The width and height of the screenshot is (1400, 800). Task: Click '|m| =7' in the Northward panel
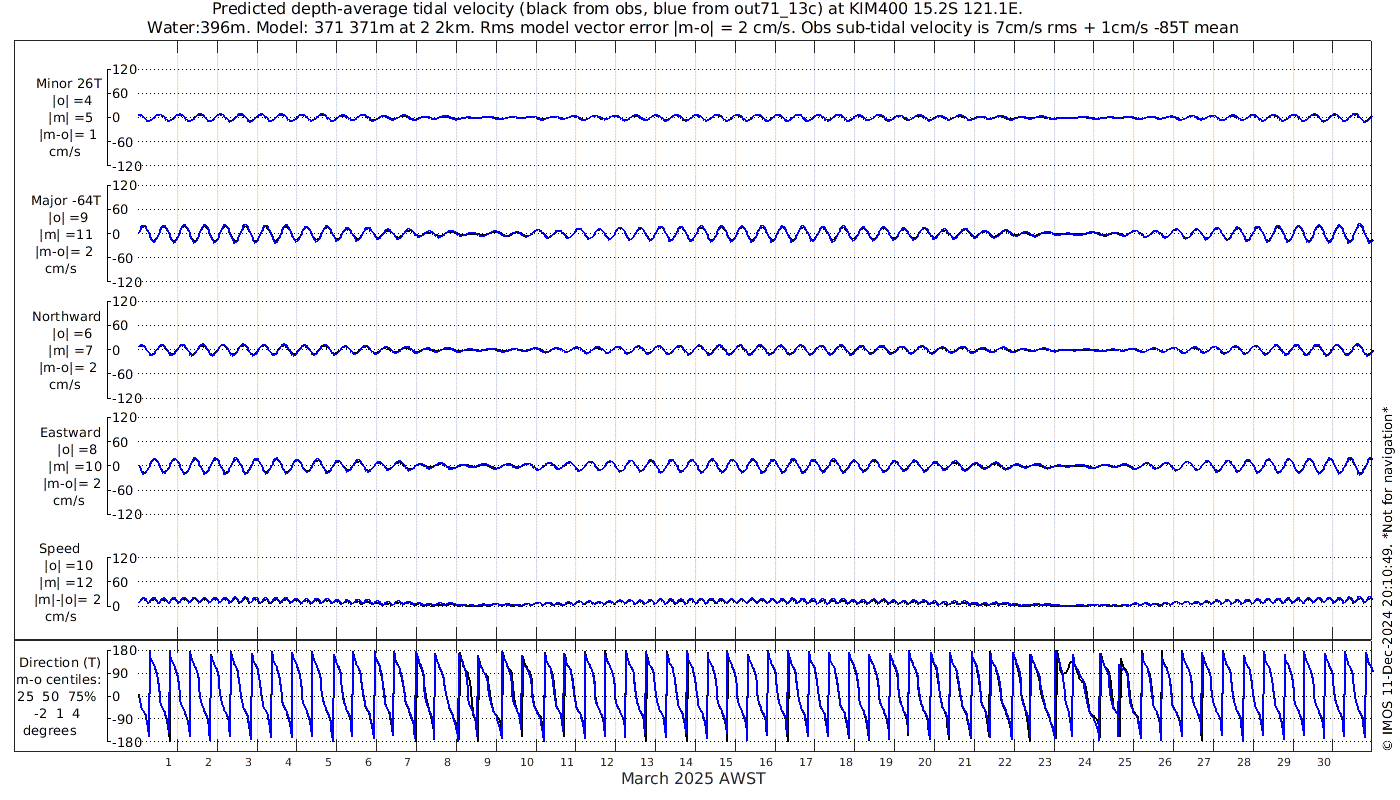[x=71, y=350]
